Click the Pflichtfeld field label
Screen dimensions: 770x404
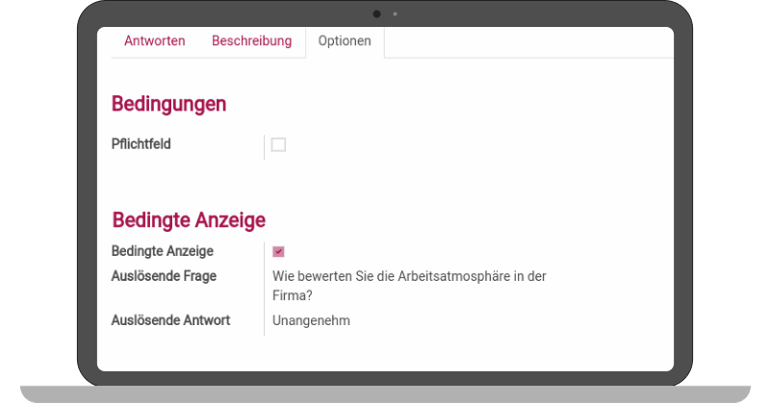[141, 144]
